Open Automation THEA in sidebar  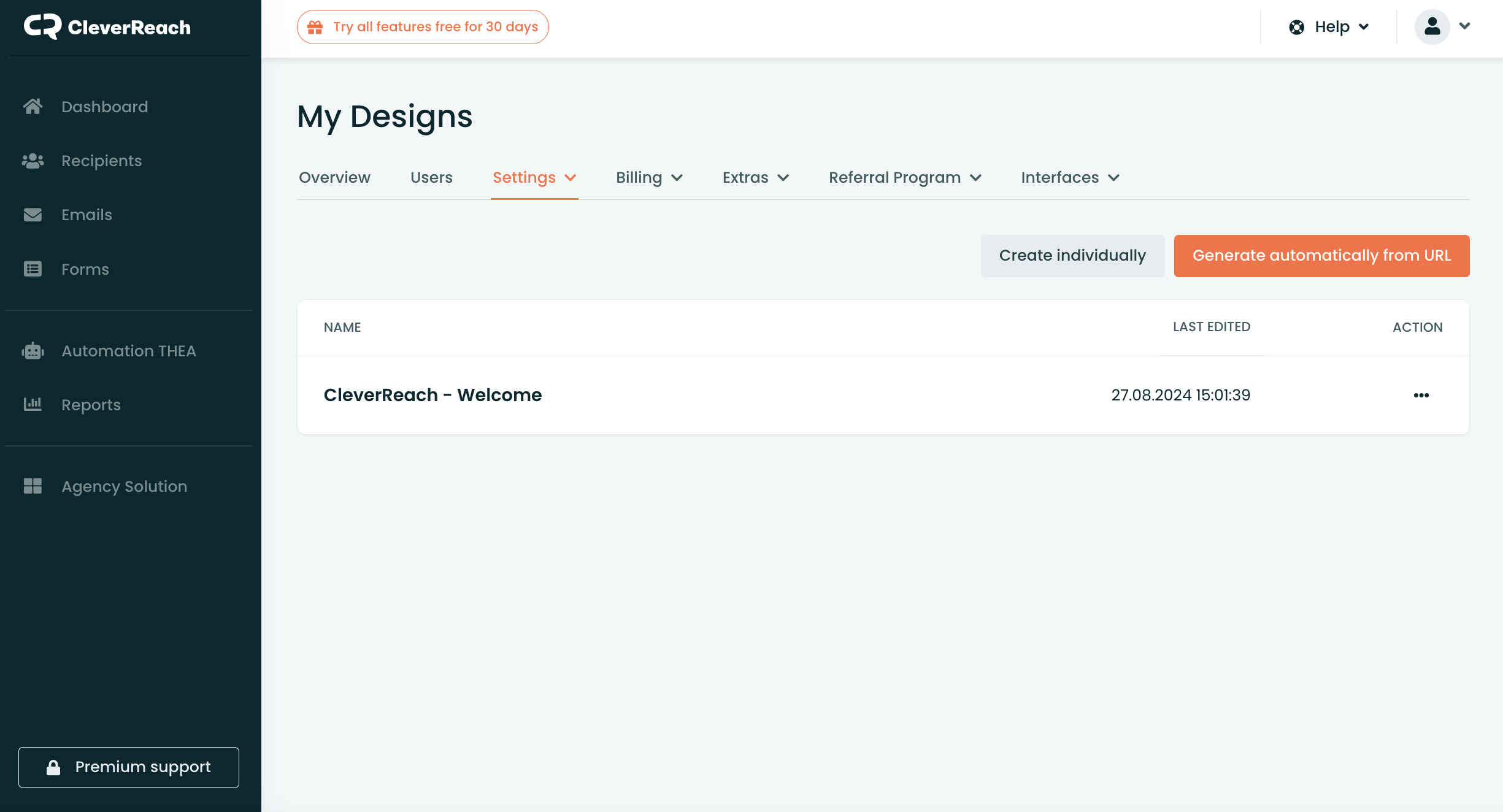point(129,351)
